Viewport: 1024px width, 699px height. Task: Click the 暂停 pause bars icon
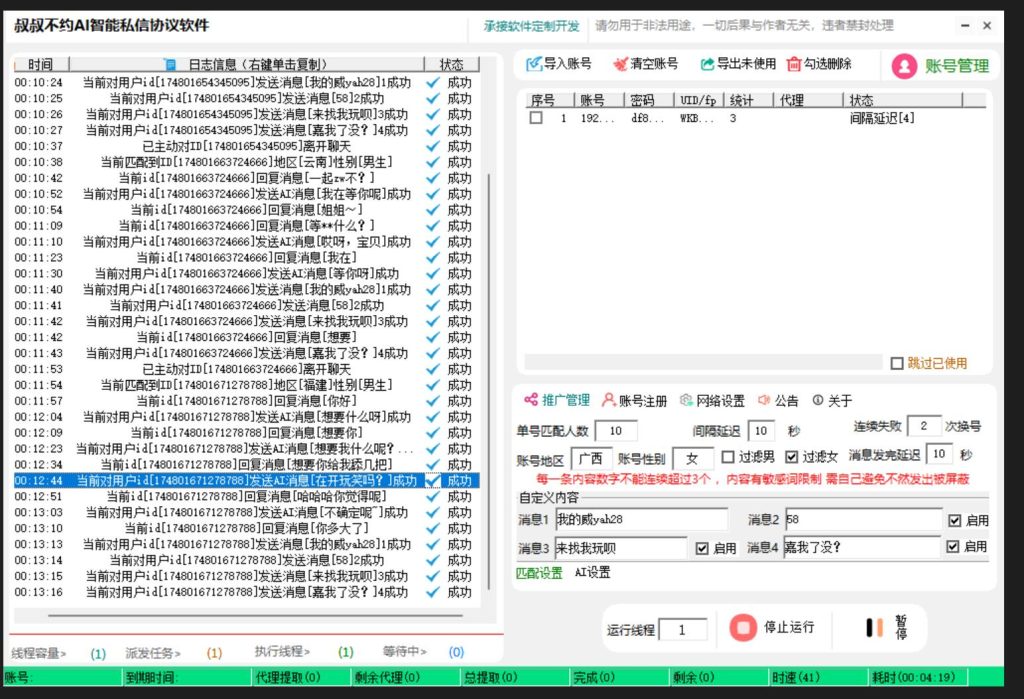[874, 628]
